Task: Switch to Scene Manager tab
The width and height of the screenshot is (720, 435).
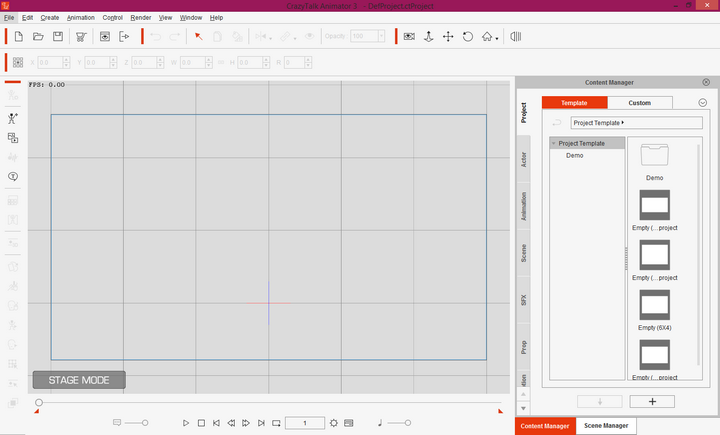Action: 606,426
